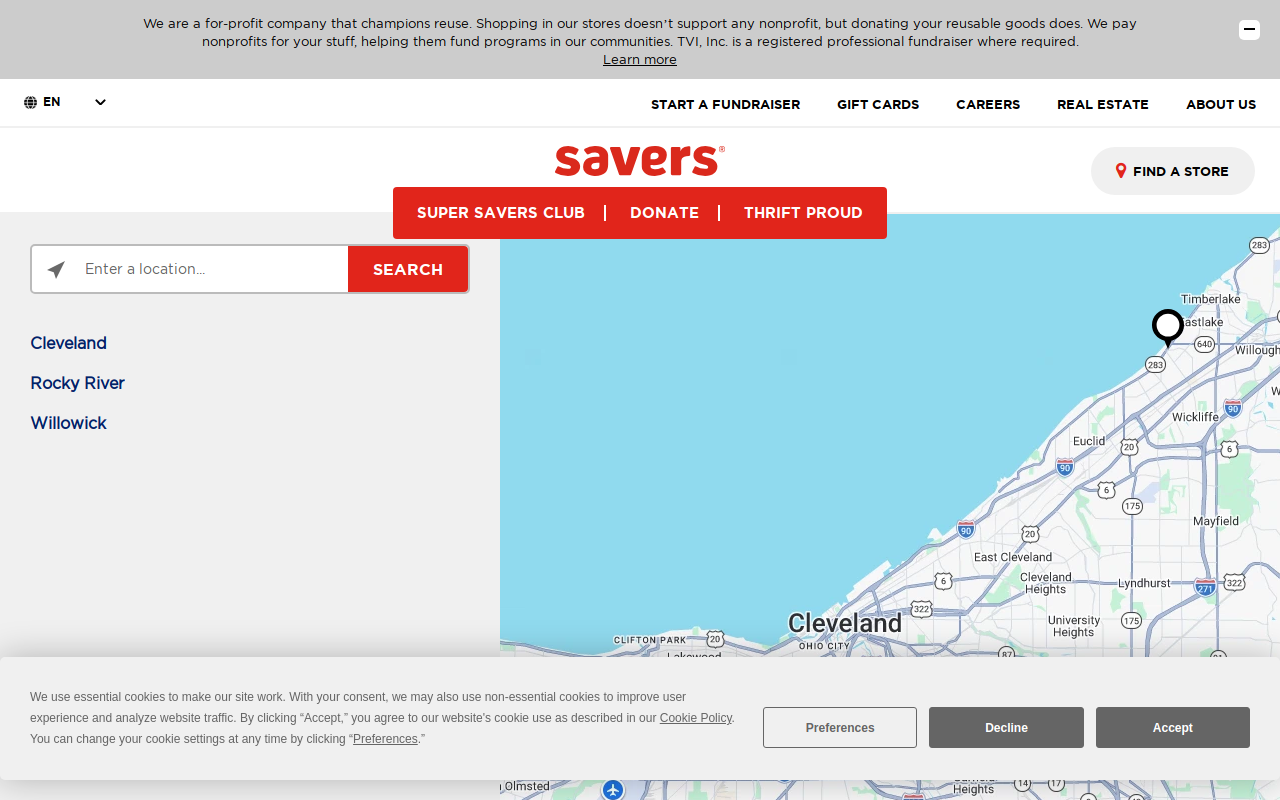This screenshot has height=800, width=1280.
Task: Open the Learn more link in banner
Action: 640,60
